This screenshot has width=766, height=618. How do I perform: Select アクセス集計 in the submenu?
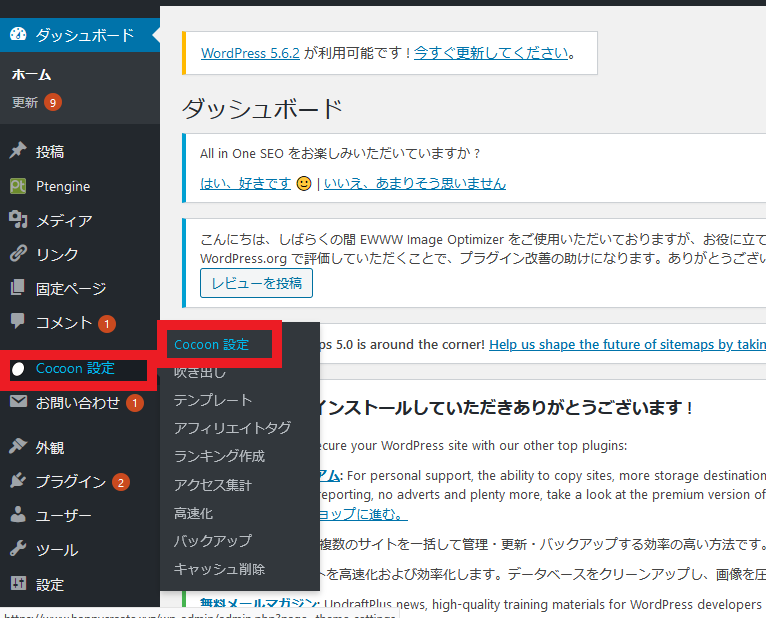click(x=213, y=485)
